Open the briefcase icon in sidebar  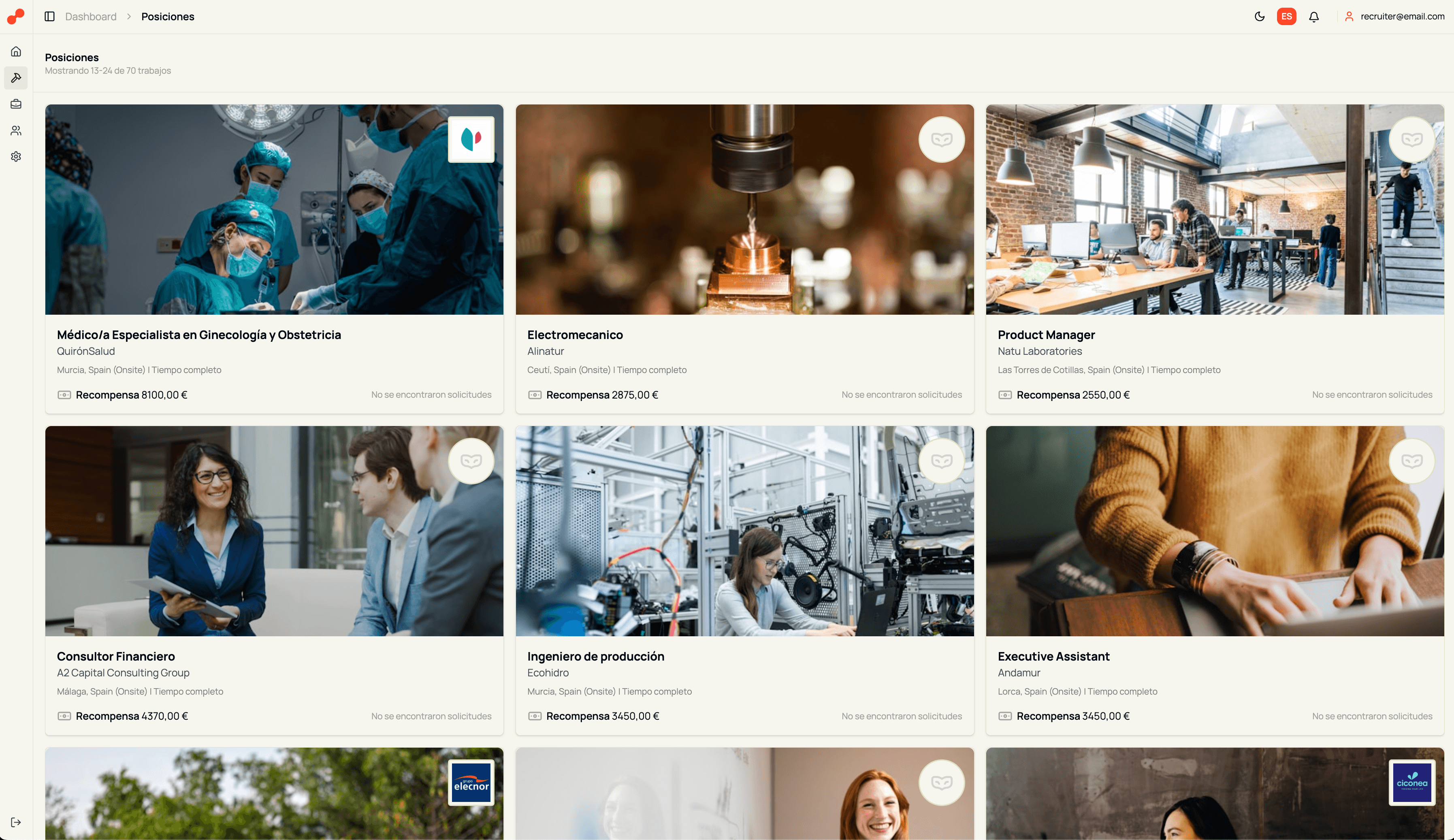click(x=16, y=104)
